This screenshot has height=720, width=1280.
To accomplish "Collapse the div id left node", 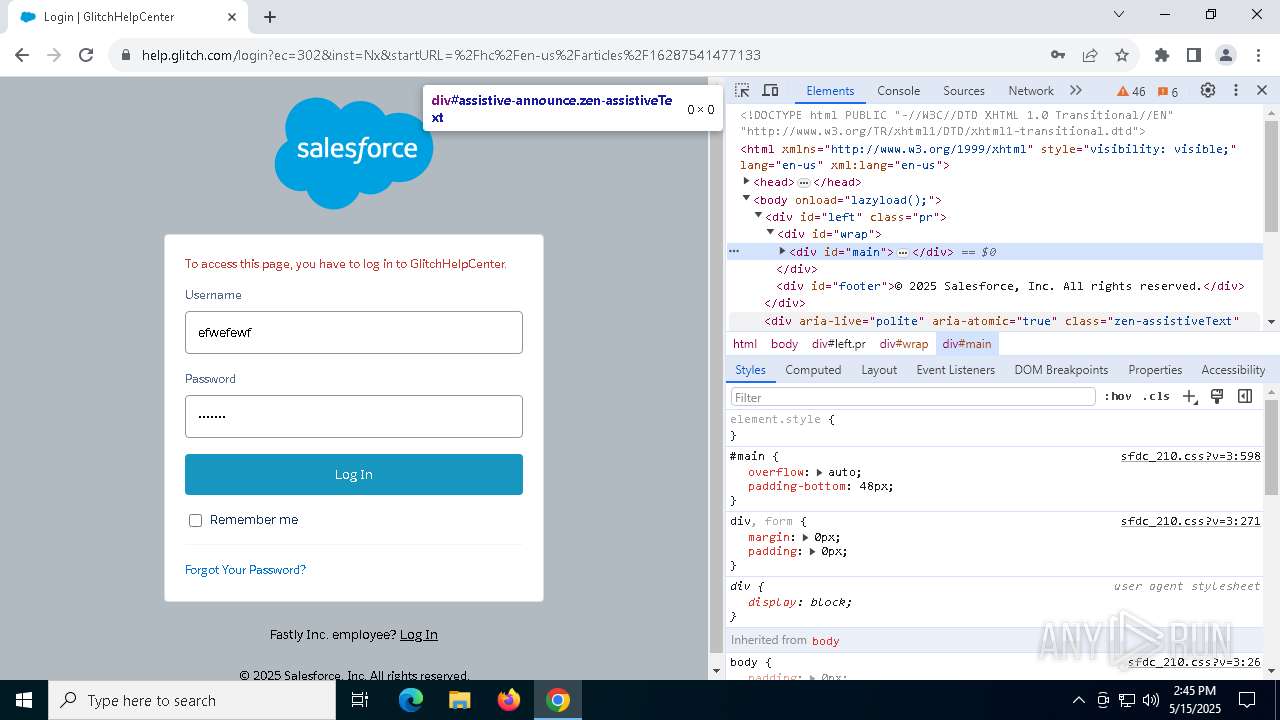I will pyautogui.click(x=758, y=216).
